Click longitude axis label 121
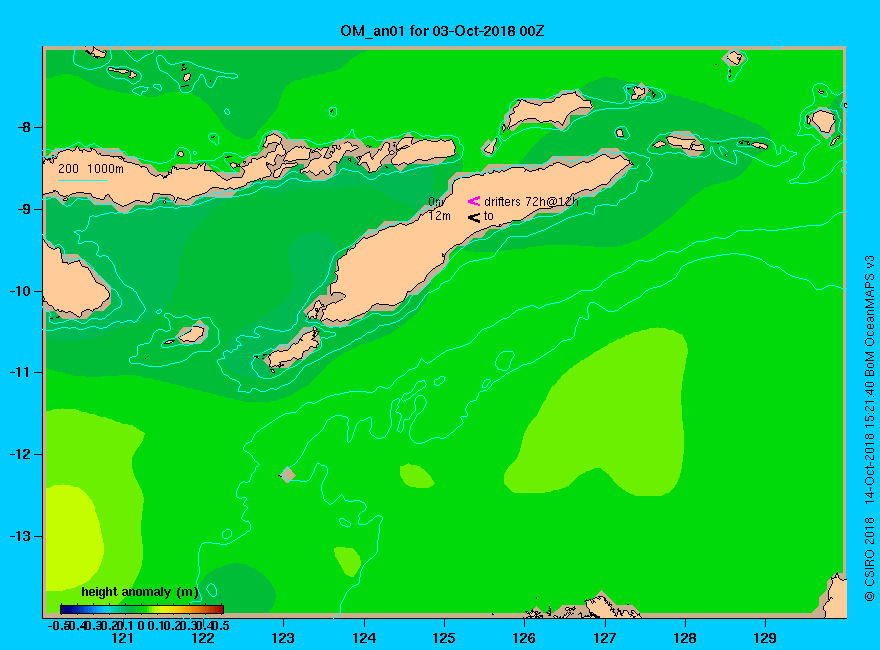This screenshot has height=650, width=880. [x=122, y=638]
